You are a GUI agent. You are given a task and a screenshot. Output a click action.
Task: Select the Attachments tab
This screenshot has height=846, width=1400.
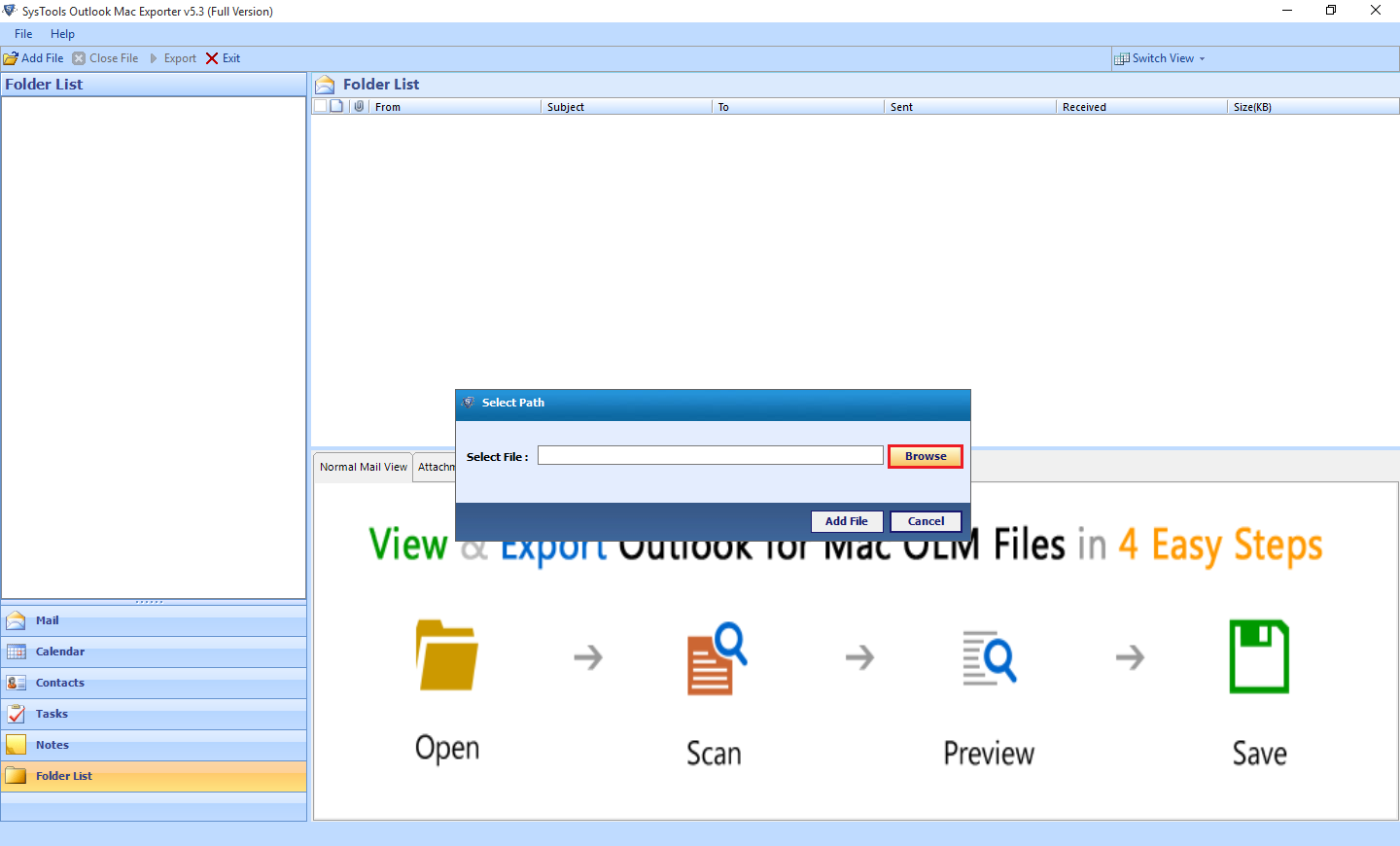[436, 467]
